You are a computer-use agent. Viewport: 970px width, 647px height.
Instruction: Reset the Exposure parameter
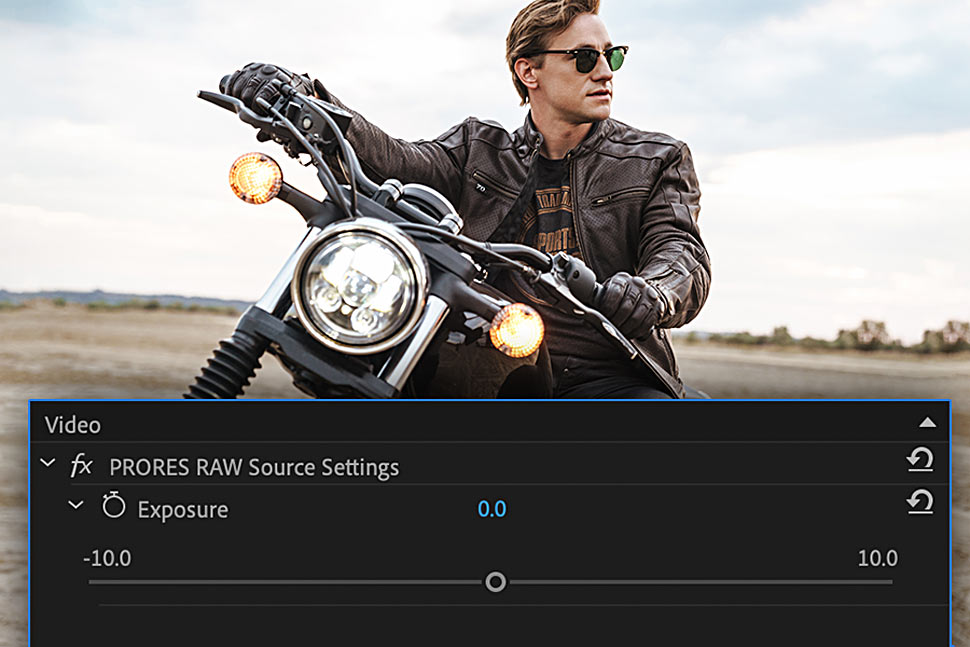pos(919,502)
